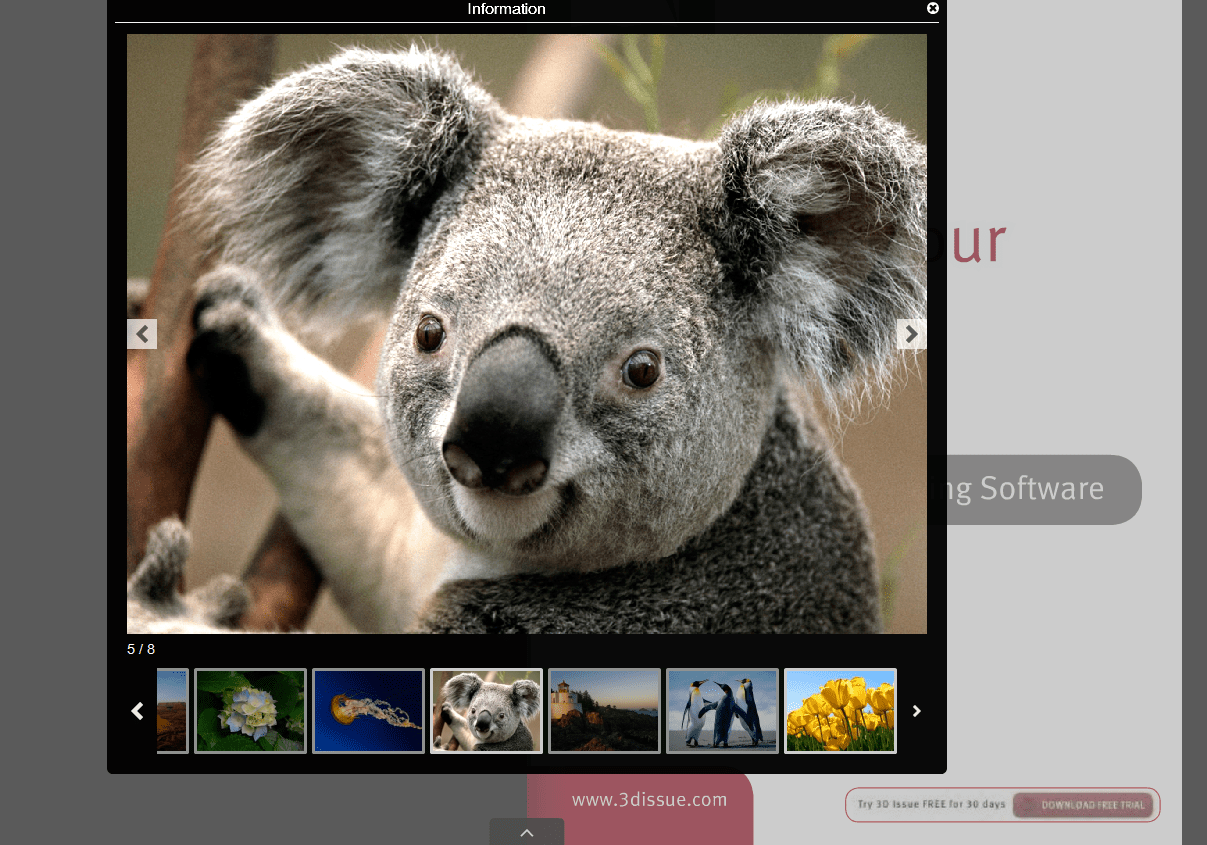Image resolution: width=1207 pixels, height=845 pixels.
Task: Click the right arrow of the thumbnail strip
Action: point(917,711)
